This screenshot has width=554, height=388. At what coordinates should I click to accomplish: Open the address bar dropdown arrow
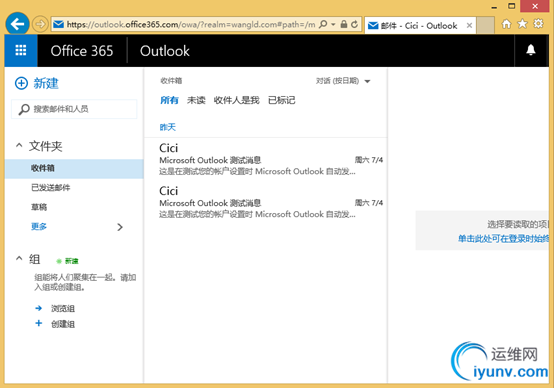pyautogui.click(x=333, y=24)
